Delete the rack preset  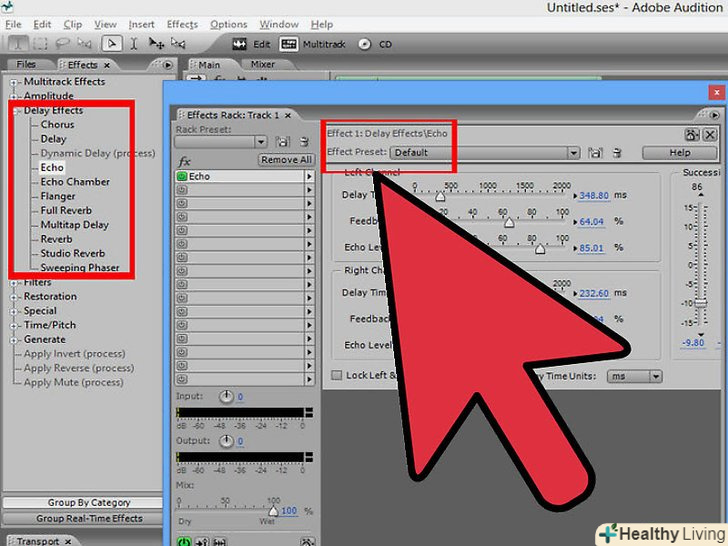coord(304,142)
